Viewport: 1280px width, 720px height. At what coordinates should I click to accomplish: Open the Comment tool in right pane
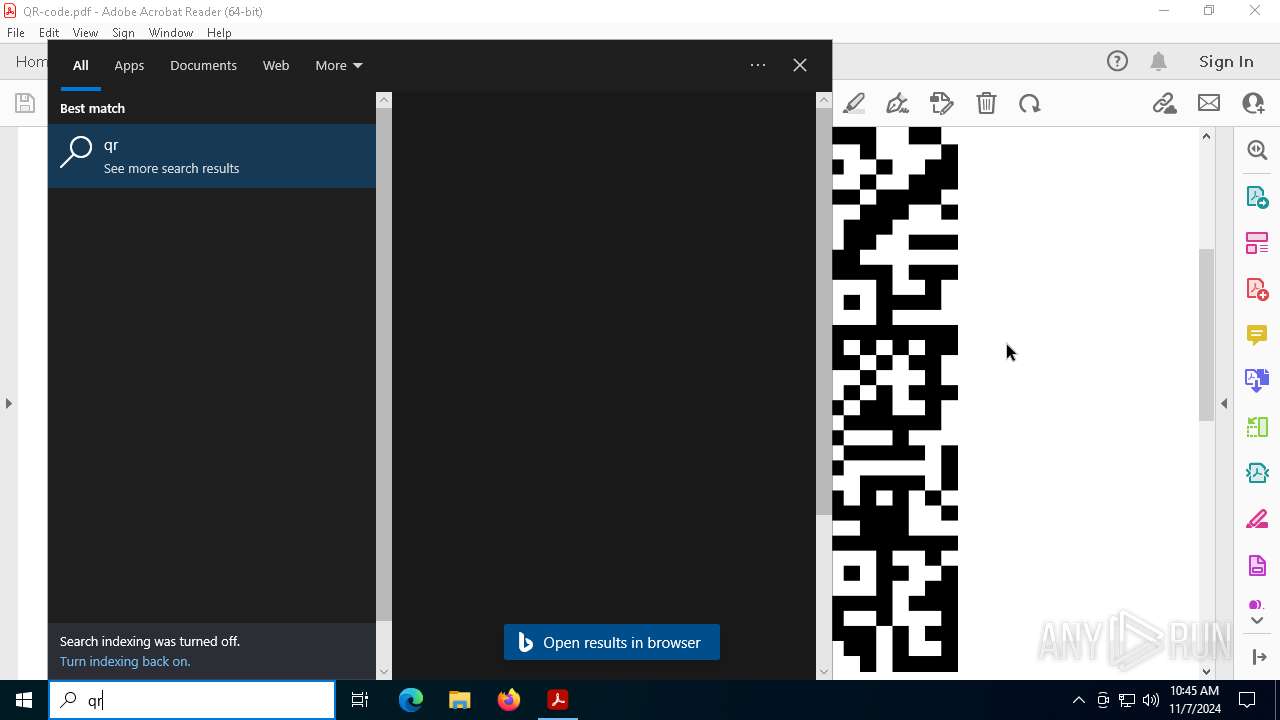pyautogui.click(x=1257, y=334)
